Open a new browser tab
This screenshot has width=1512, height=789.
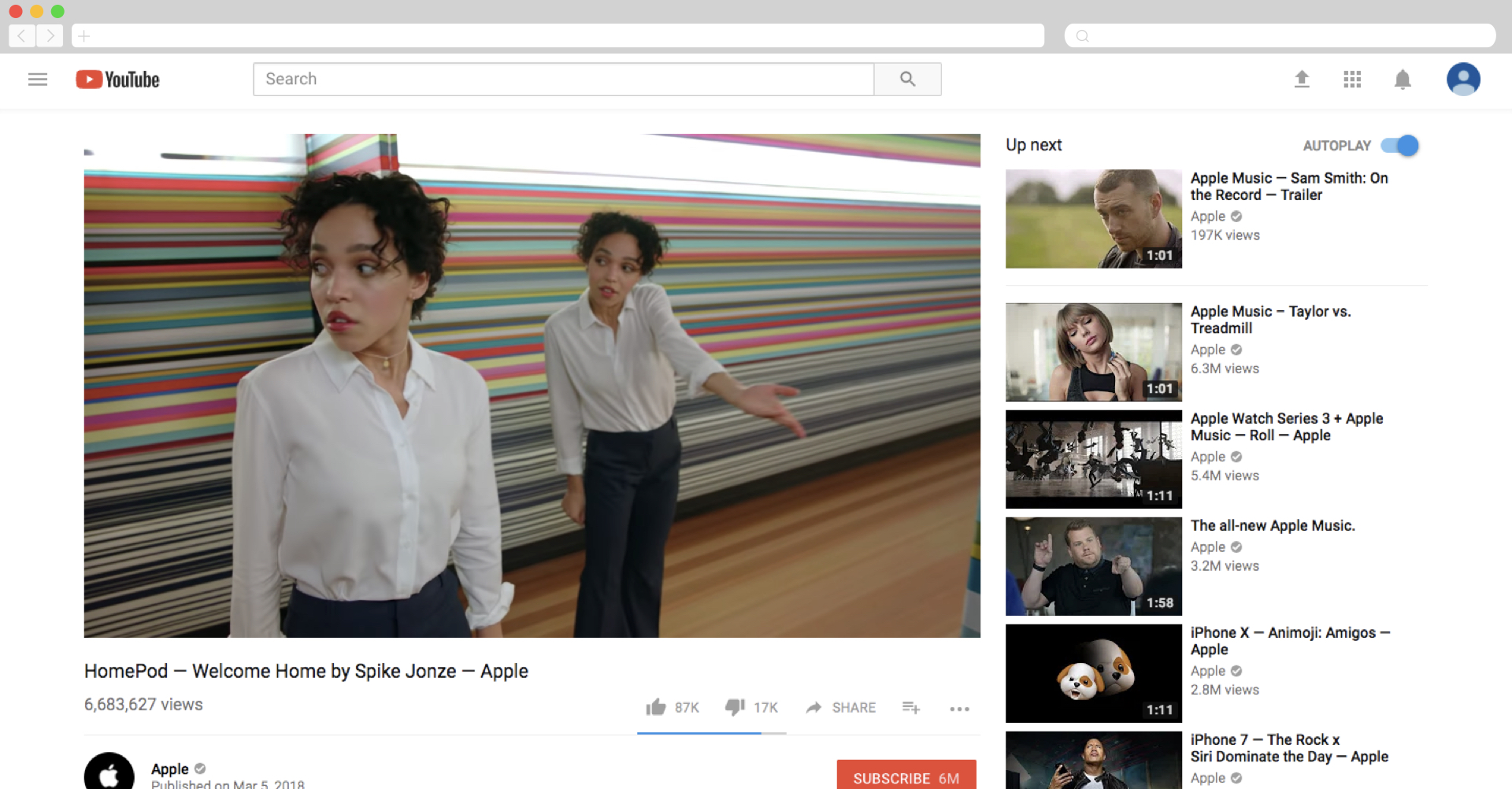click(84, 35)
